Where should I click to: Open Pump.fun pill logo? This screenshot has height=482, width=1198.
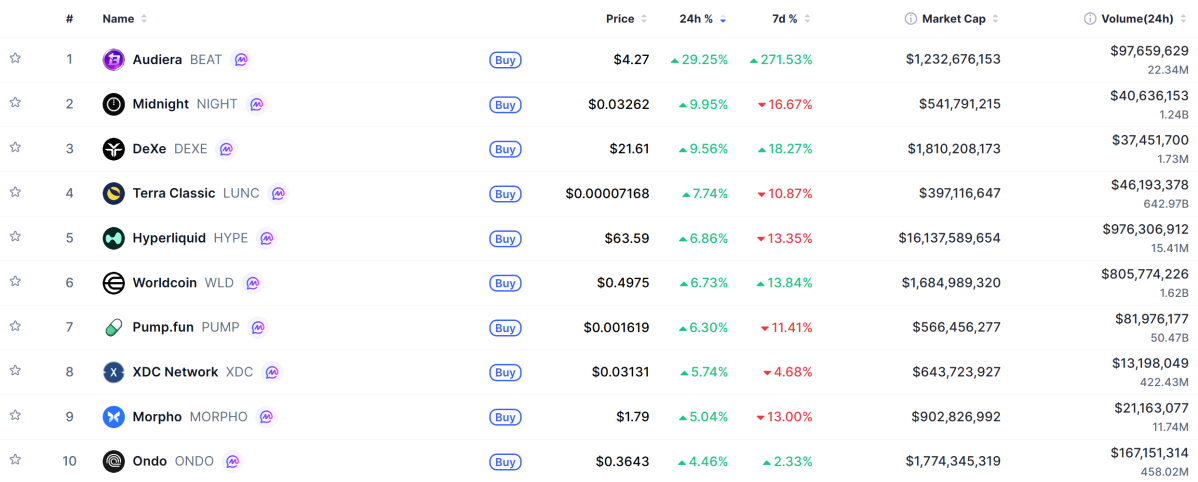click(x=114, y=328)
